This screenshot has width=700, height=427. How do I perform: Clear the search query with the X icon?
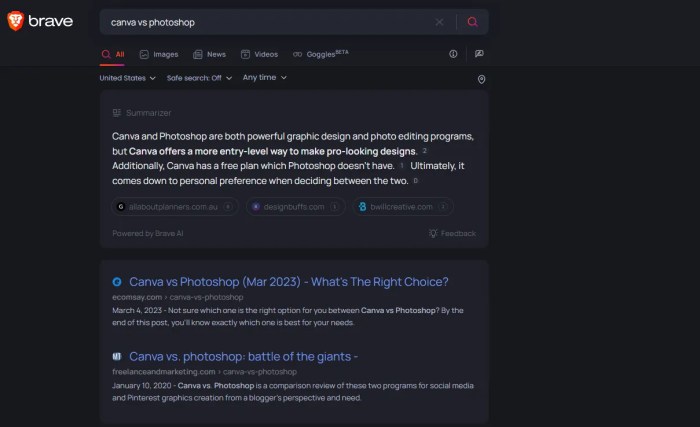439,22
